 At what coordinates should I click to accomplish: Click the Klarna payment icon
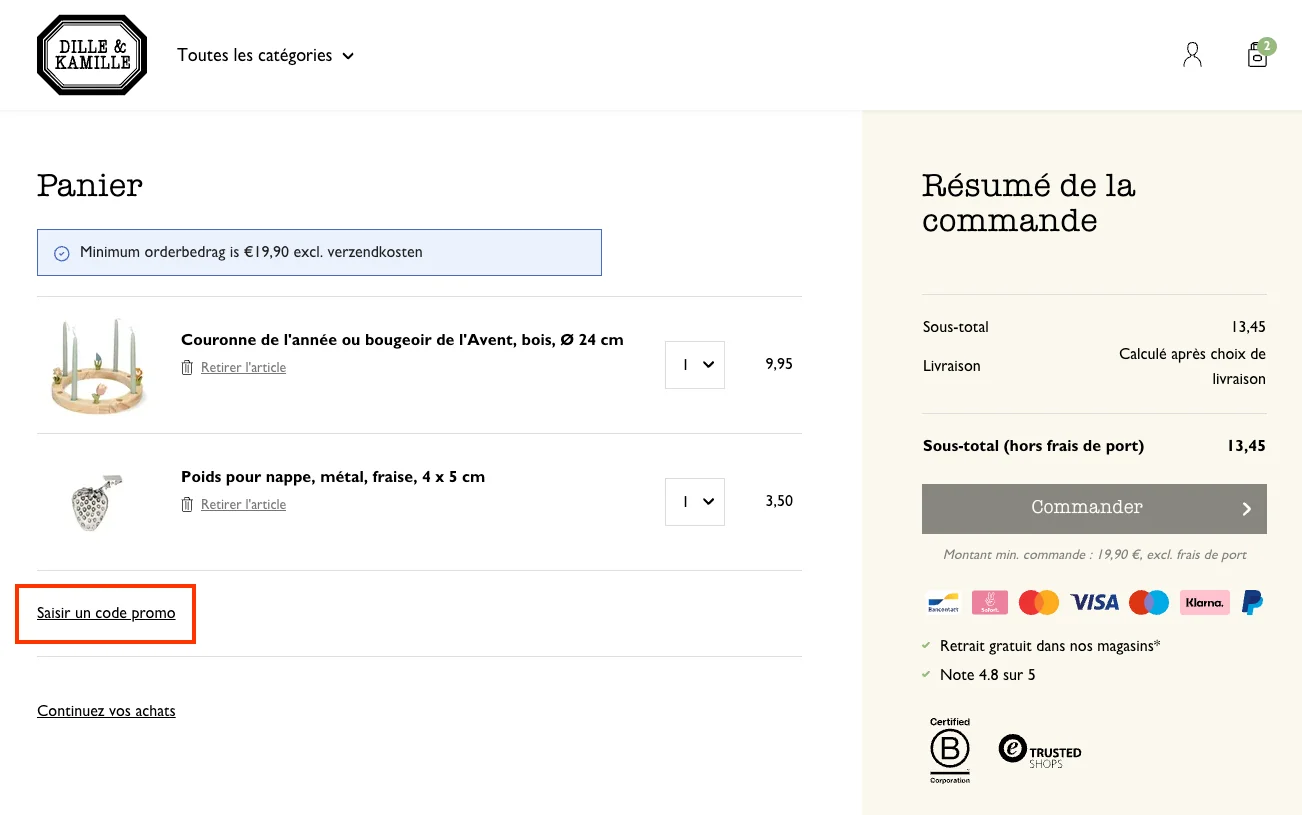[1205, 602]
